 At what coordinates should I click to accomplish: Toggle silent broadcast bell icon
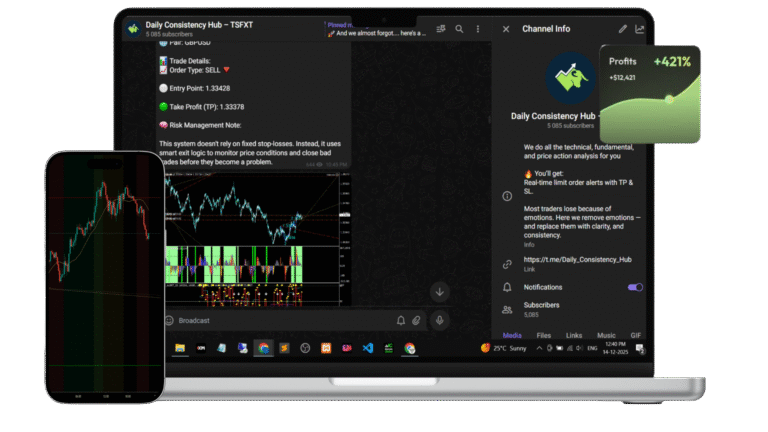pyautogui.click(x=401, y=321)
